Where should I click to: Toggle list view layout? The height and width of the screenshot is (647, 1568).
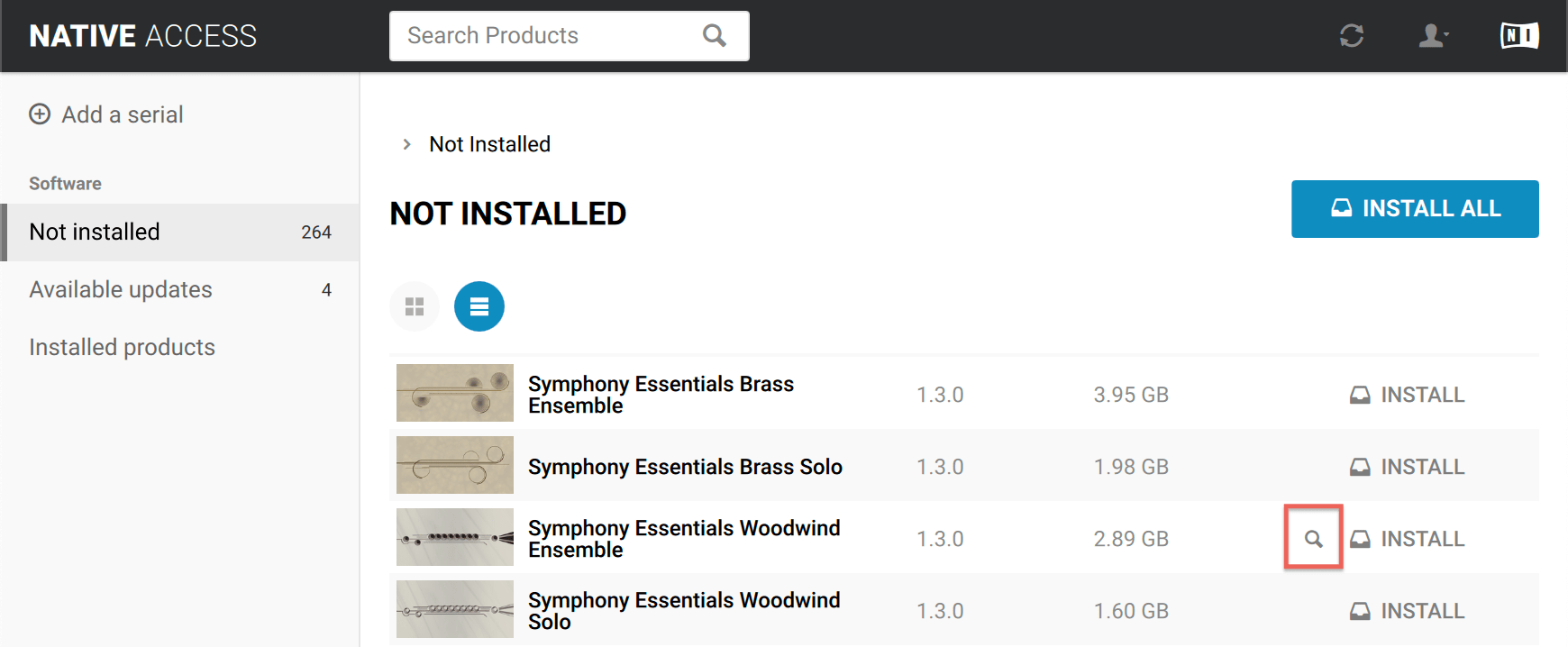pos(479,306)
